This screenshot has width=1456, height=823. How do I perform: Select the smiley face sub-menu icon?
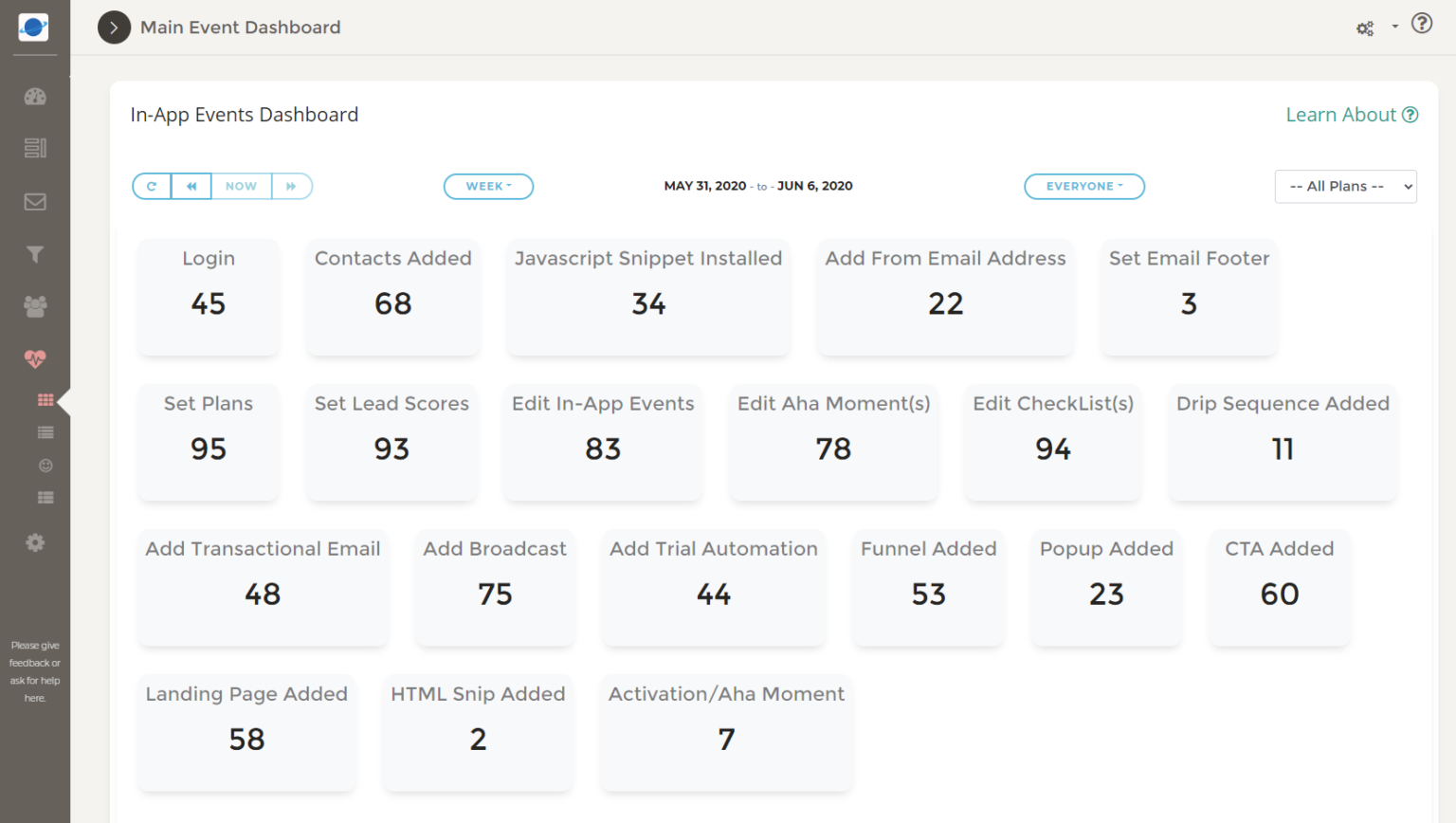pyautogui.click(x=45, y=466)
